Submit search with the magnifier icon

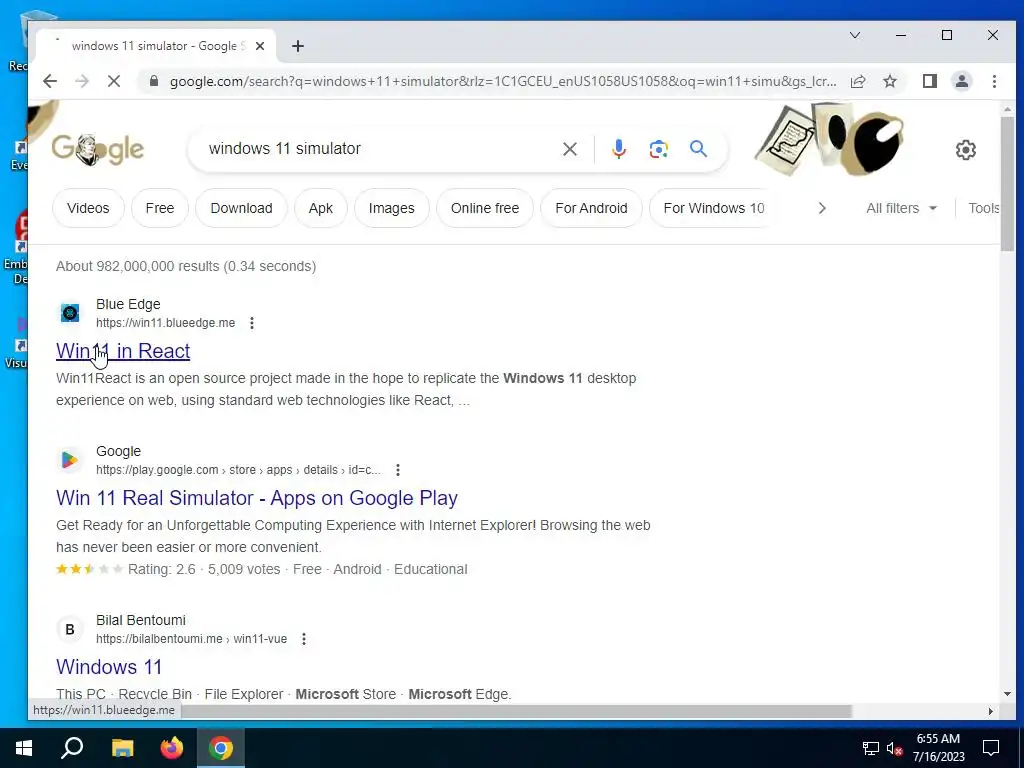tap(698, 149)
